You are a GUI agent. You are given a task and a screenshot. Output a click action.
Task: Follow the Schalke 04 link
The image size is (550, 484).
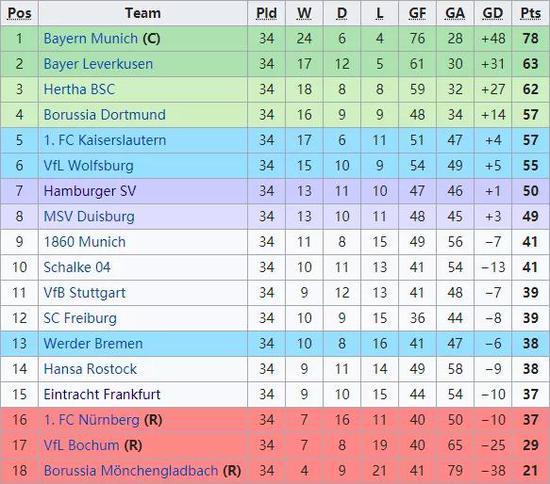[77, 268]
